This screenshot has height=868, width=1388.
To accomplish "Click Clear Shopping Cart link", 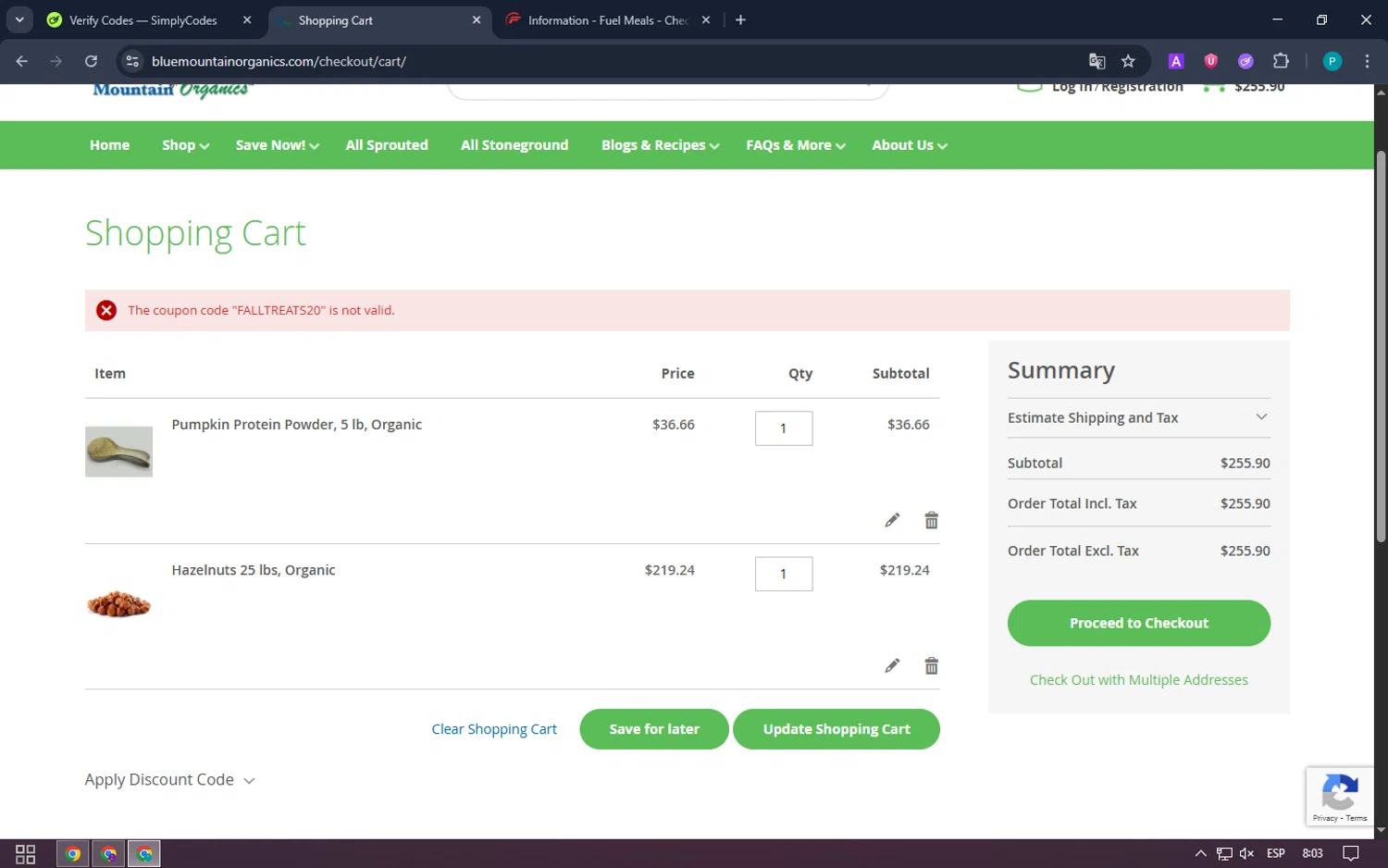I will click(x=494, y=729).
